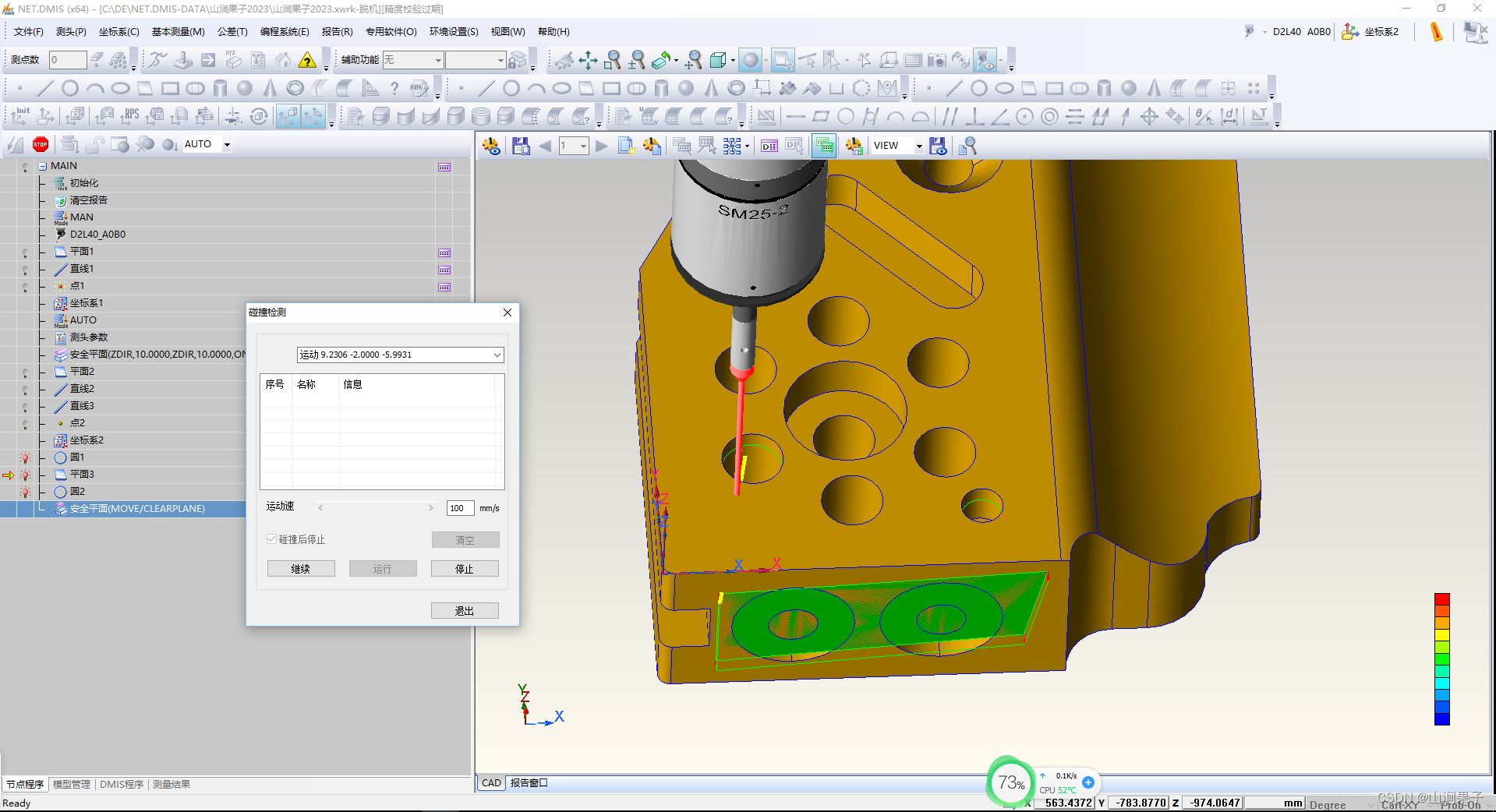Click the orange pencil icon
The image size is (1496, 812).
coord(1436,32)
